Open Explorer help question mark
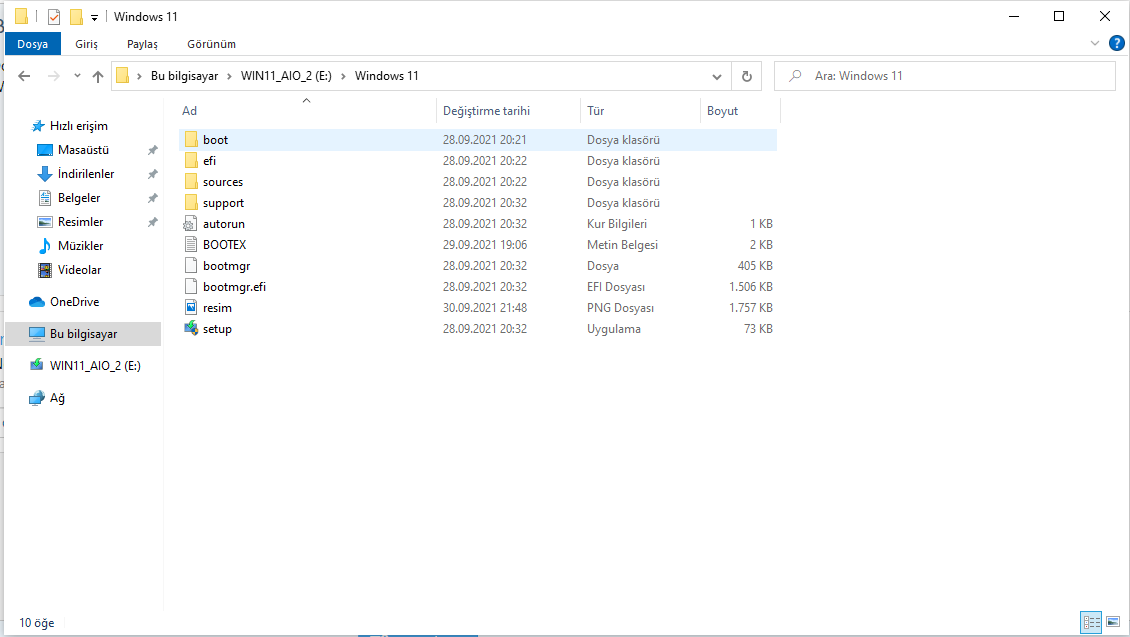The image size is (1130, 637). 1116,43
